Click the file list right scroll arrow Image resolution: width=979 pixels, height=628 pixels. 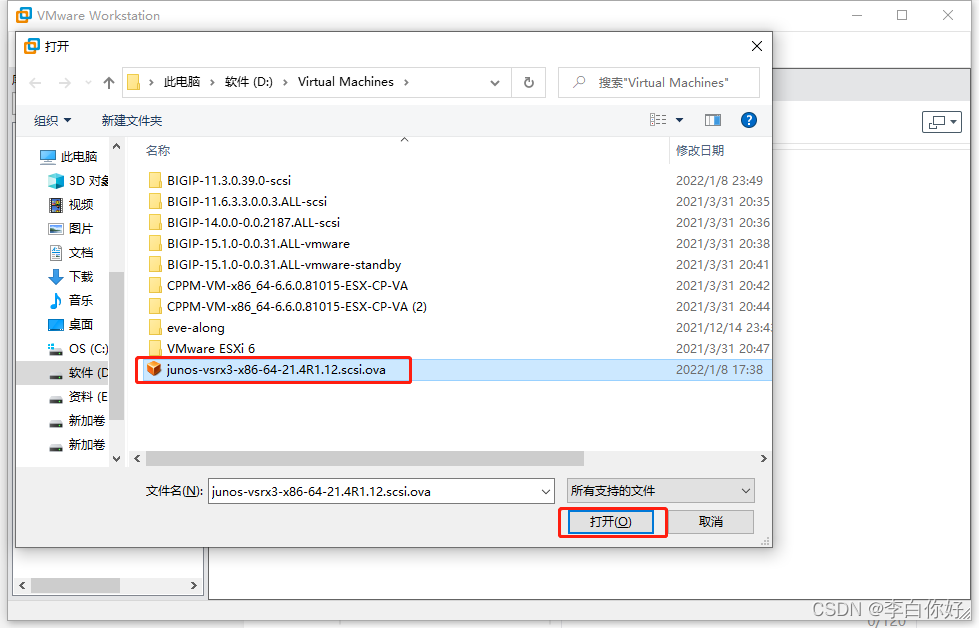[x=764, y=459]
